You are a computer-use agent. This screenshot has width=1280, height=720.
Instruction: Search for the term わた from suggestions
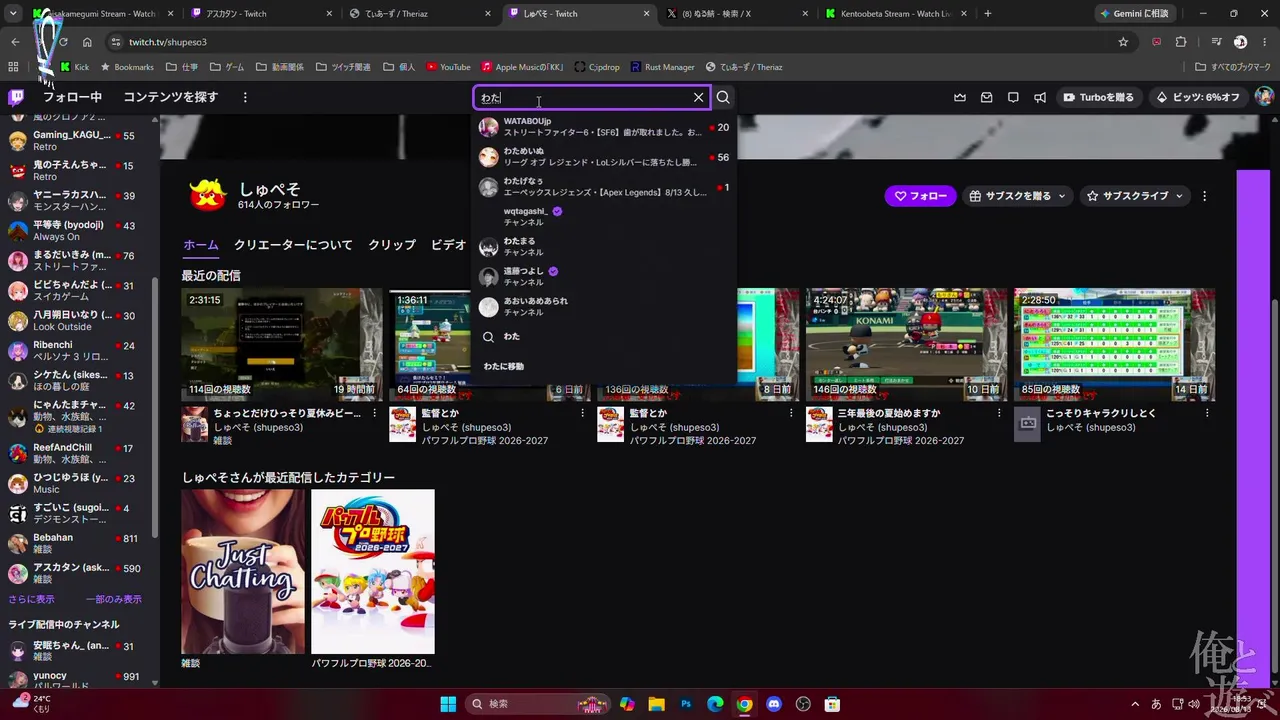pos(604,337)
